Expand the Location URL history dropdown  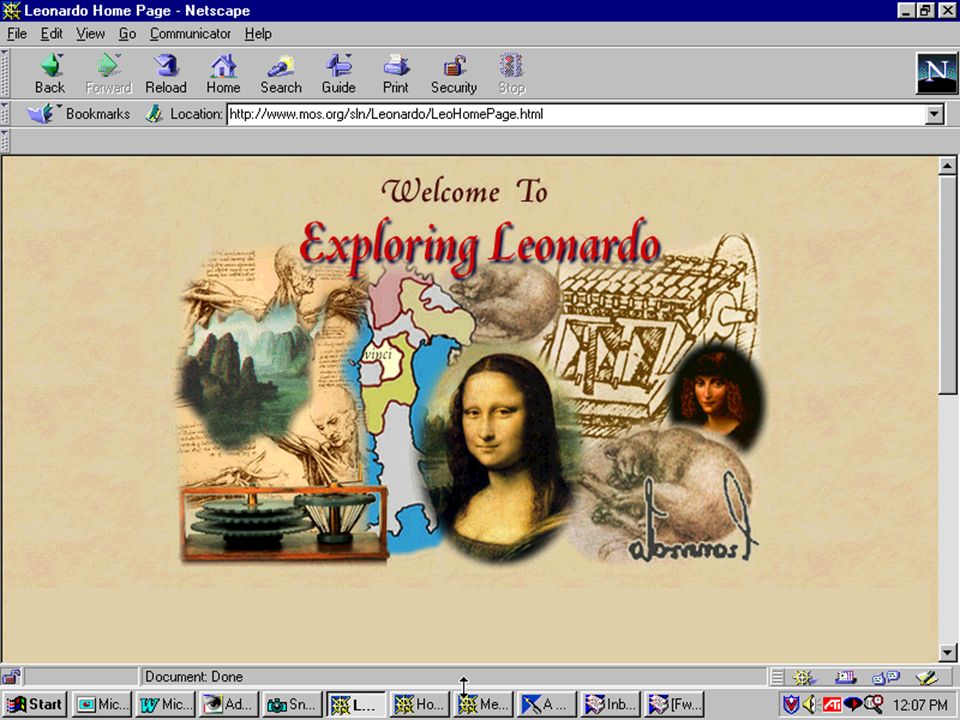[934, 114]
